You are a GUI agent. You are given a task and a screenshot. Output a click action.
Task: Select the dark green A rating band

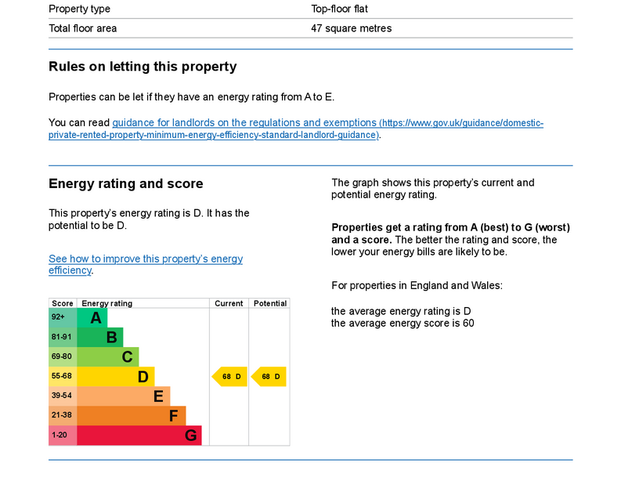[x=93, y=318]
